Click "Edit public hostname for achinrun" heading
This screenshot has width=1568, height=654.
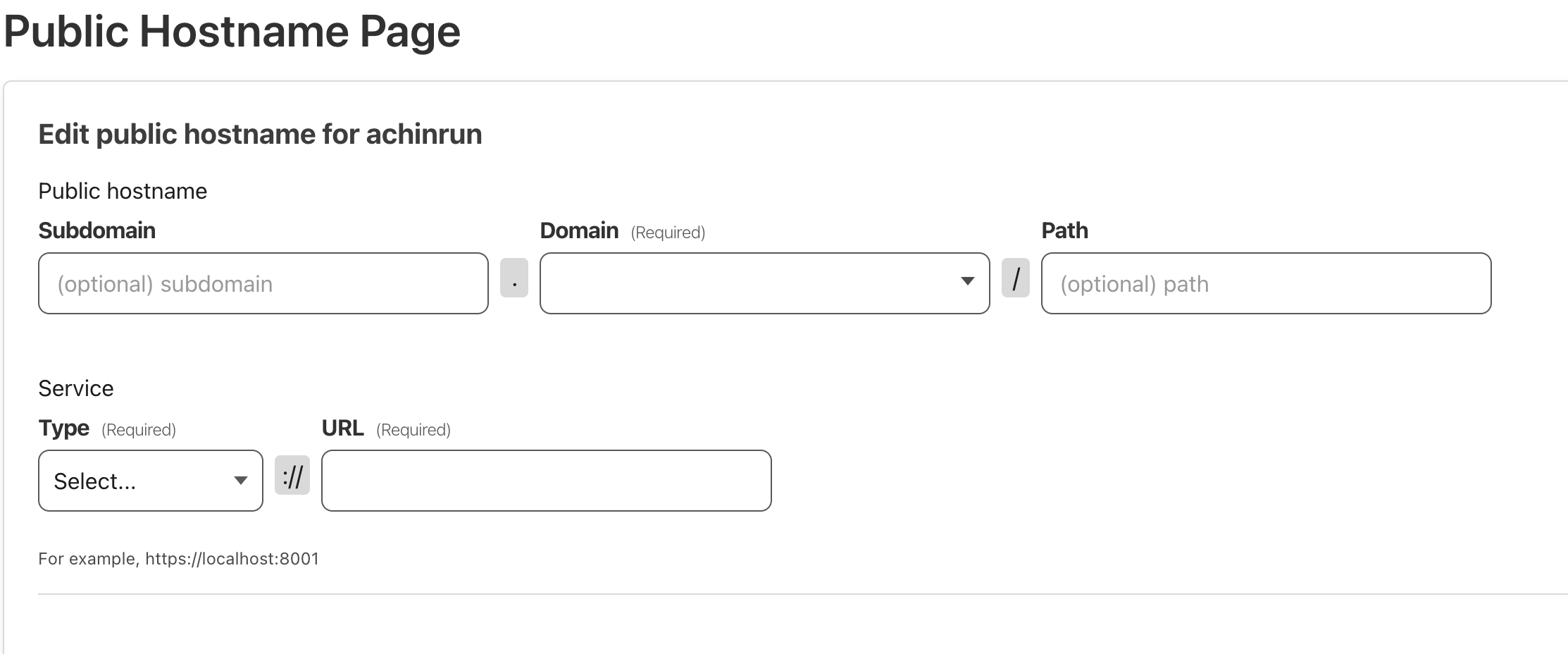pos(260,134)
